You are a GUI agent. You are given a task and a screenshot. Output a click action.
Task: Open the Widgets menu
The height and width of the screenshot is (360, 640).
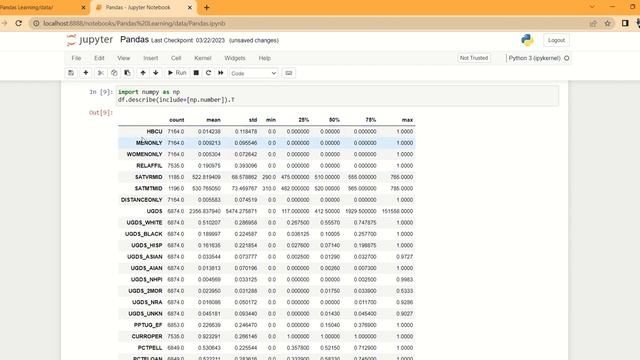click(x=235, y=58)
